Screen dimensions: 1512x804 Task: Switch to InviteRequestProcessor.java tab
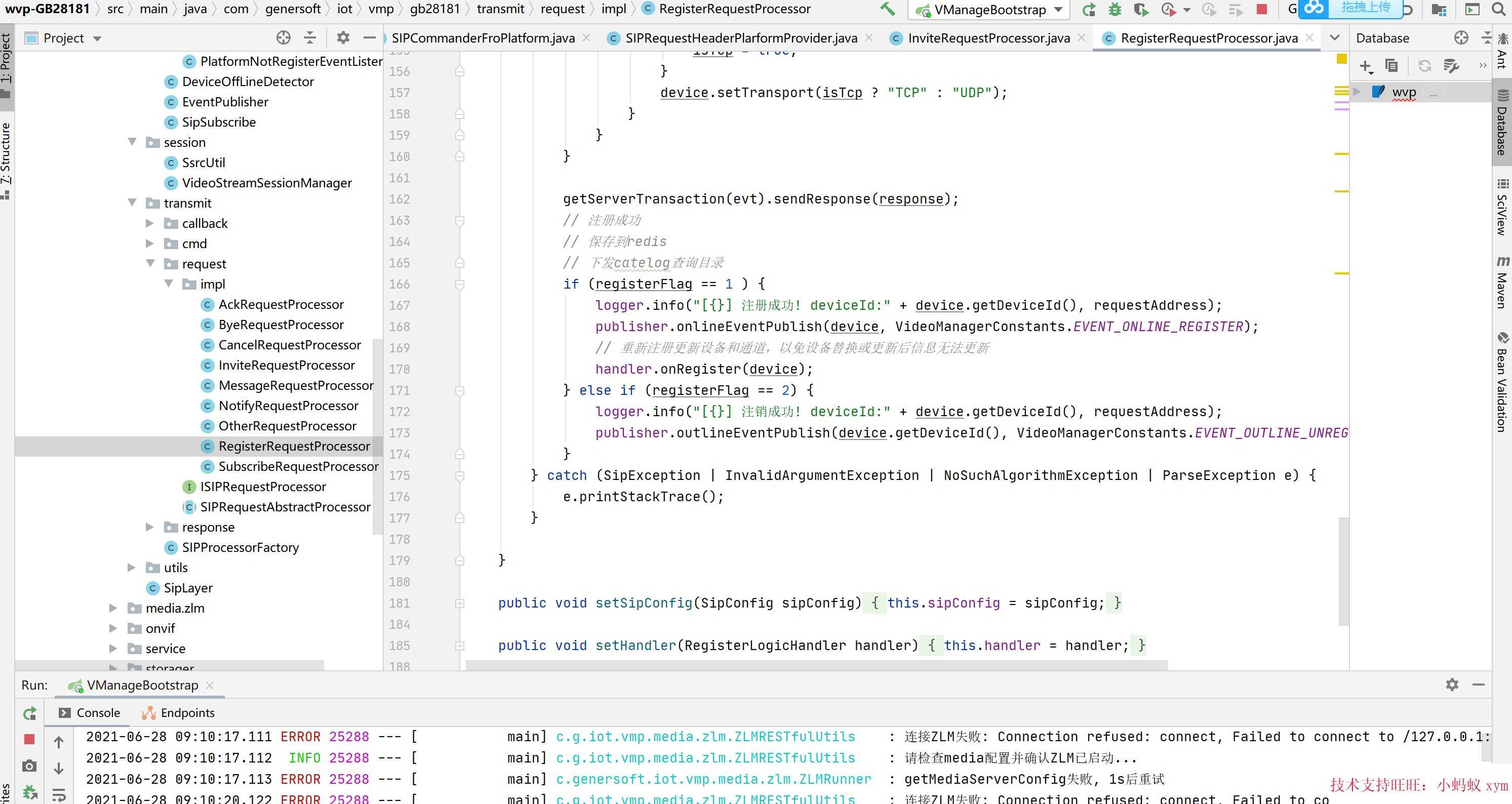[x=988, y=38]
